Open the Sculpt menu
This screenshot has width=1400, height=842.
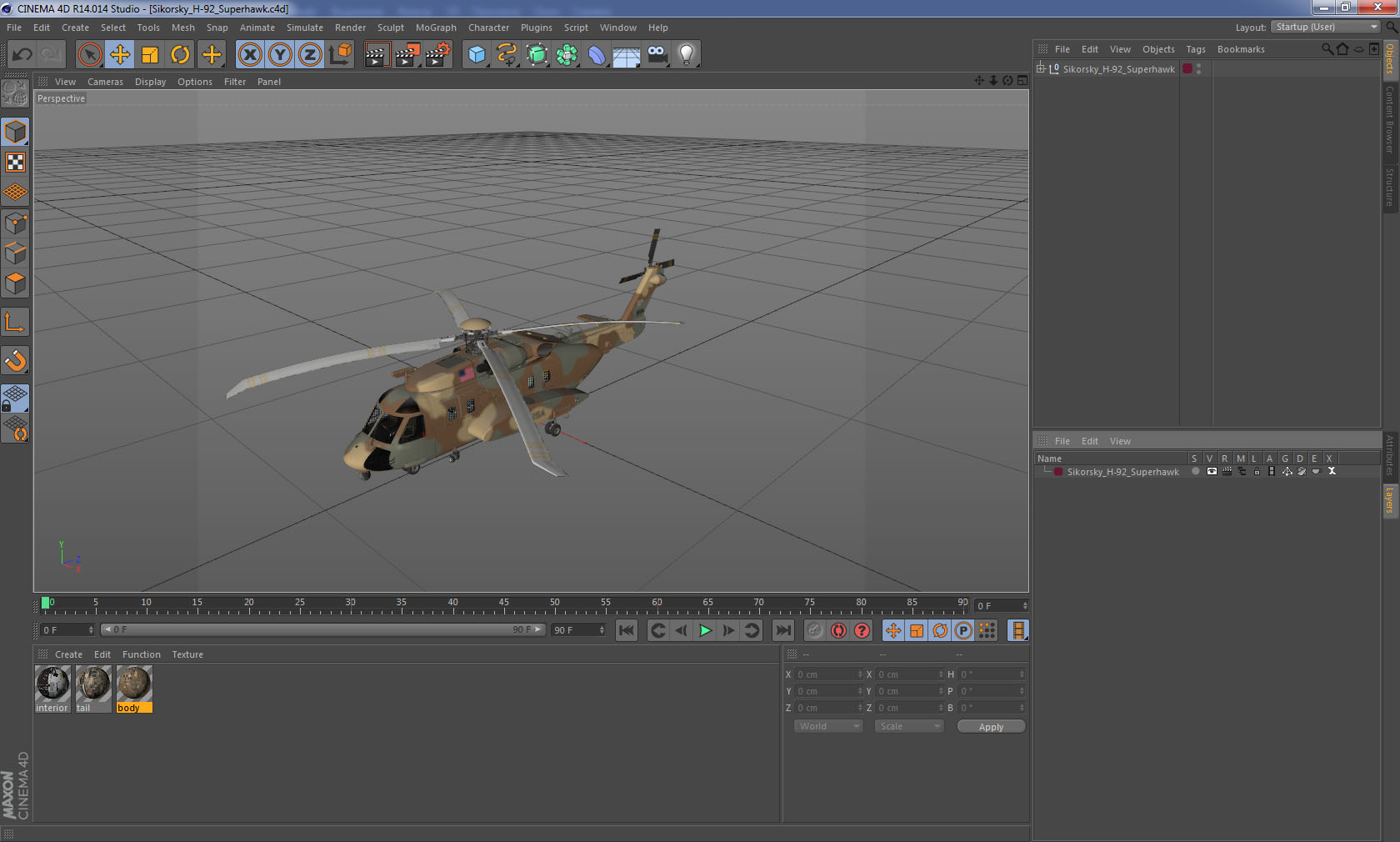(390, 28)
